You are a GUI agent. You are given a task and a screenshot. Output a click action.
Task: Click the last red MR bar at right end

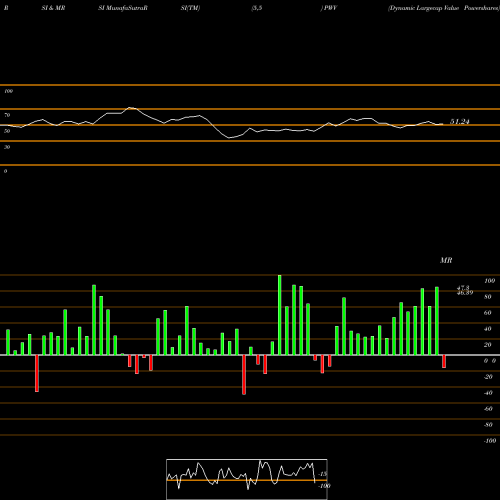[444, 361]
